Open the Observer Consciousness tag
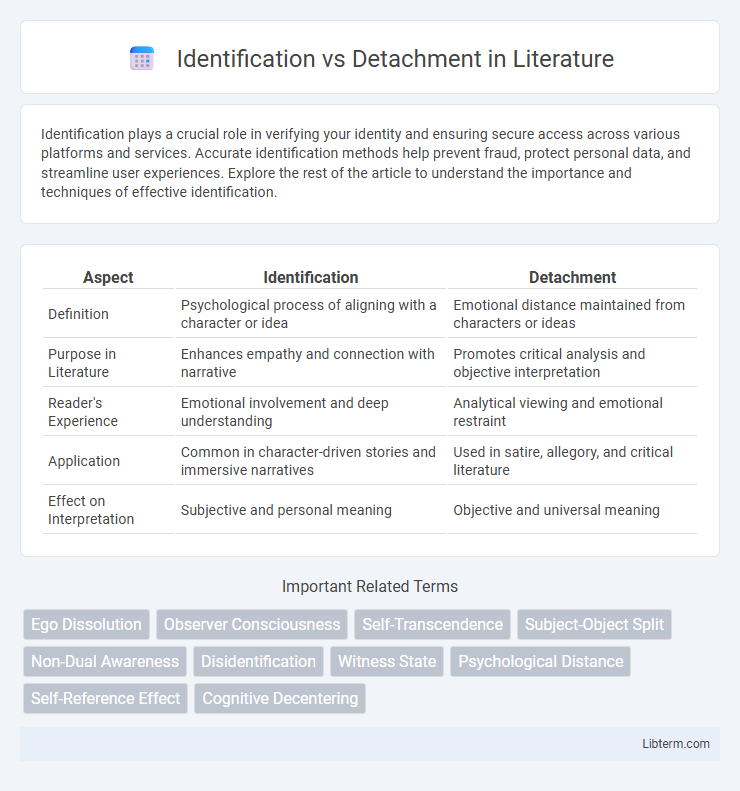 point(252,625)
